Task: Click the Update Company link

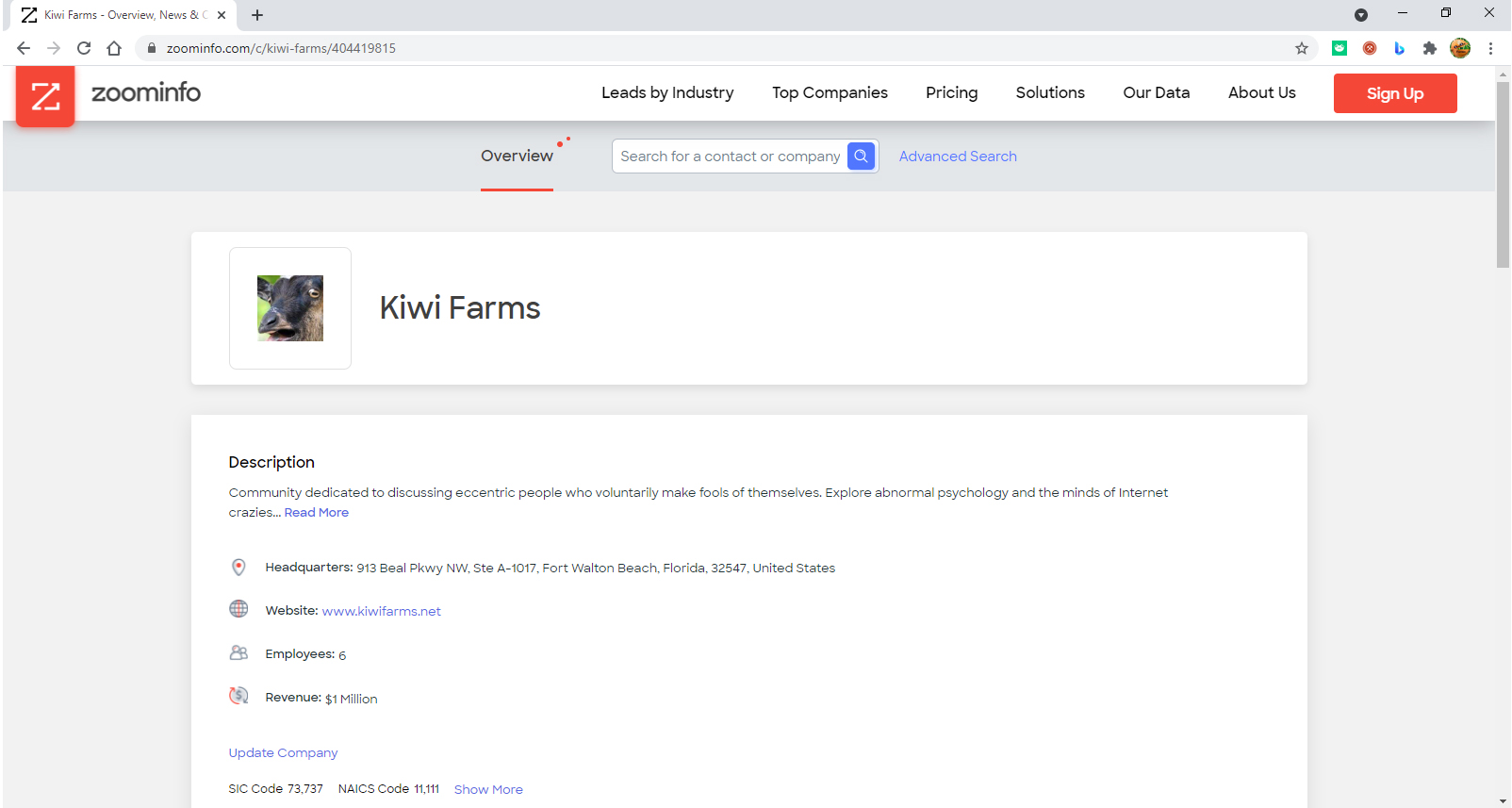Action: (x=283, y=752)
